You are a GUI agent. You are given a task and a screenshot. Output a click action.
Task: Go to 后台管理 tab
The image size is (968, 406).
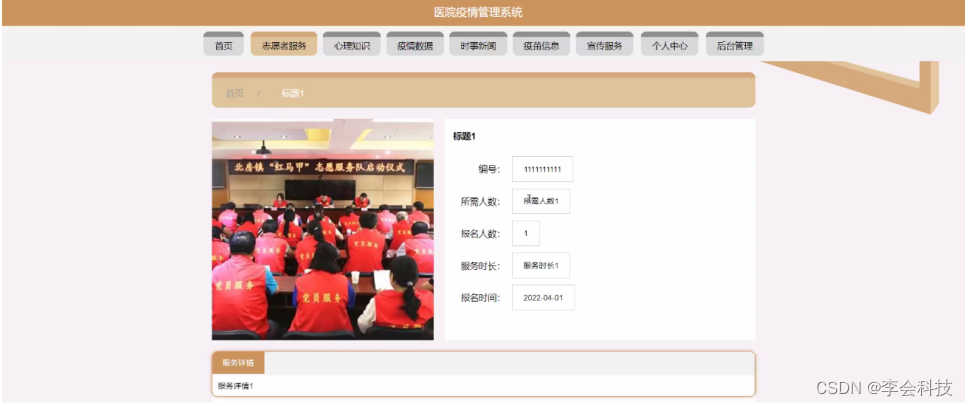pyautogui.click(x=735, y=44)
